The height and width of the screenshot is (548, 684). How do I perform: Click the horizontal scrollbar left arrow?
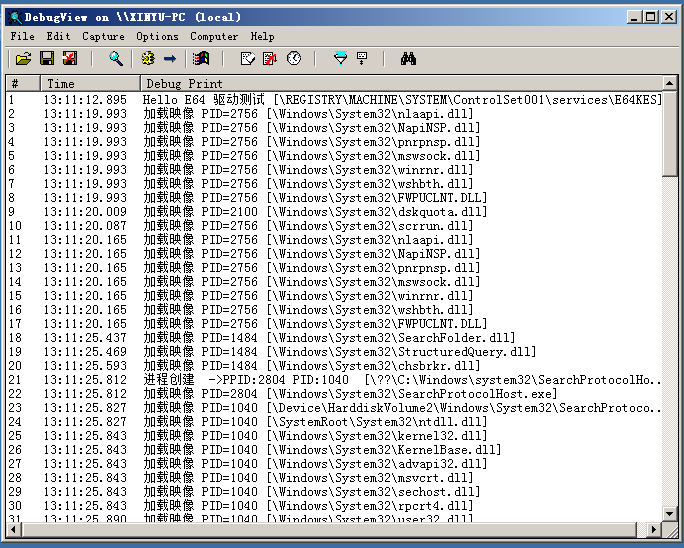[x=13, y=529]
